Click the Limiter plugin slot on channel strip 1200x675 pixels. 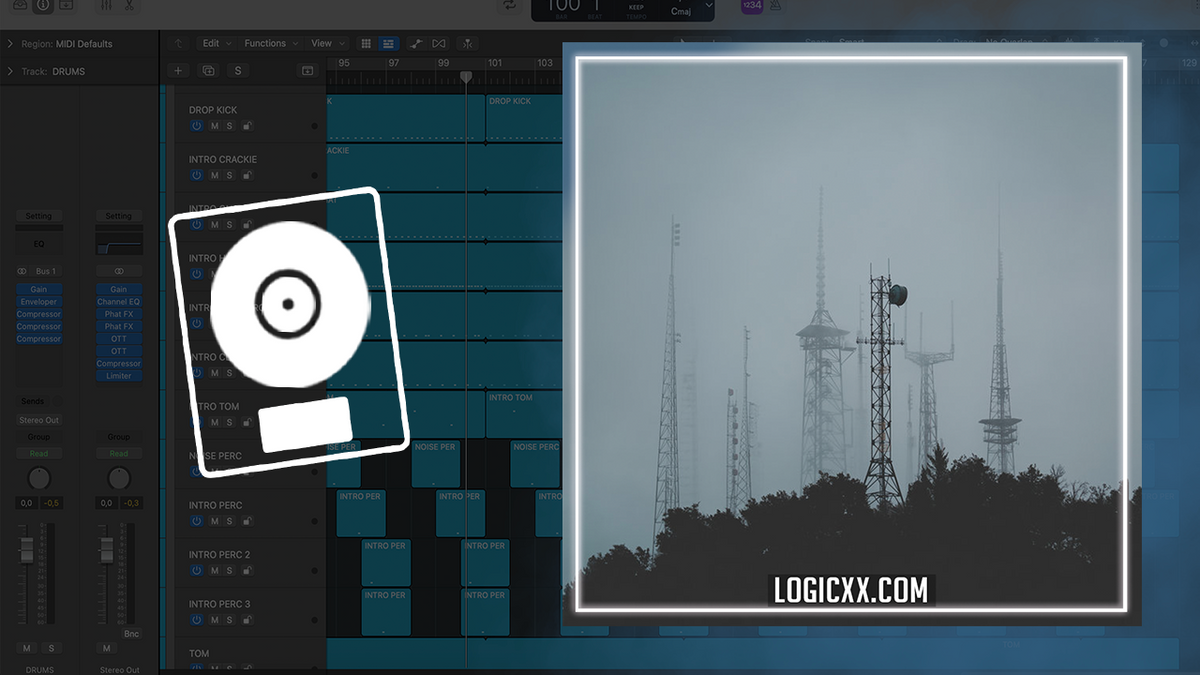coord(119,375)
